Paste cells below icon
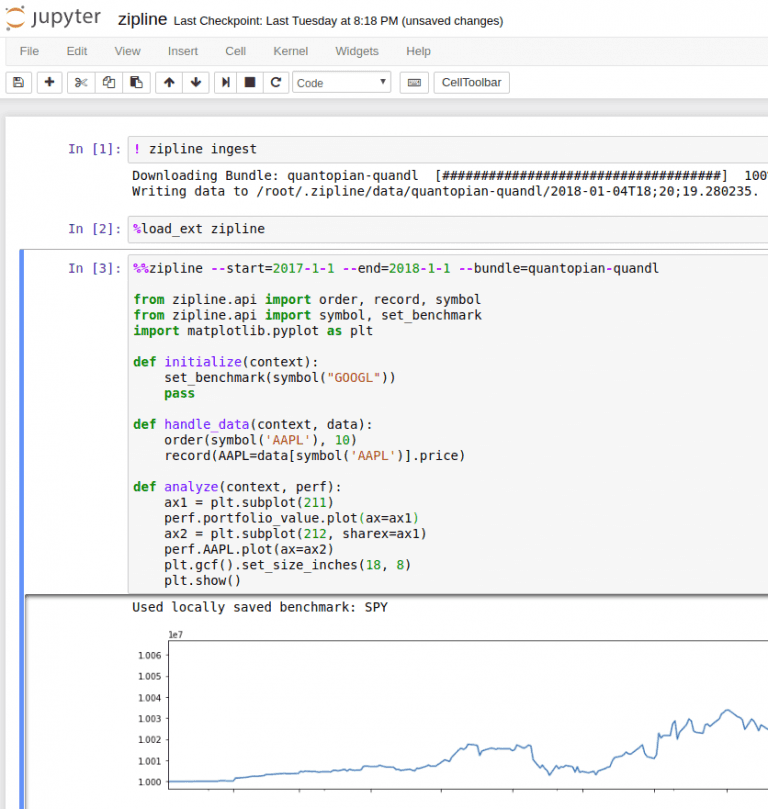The width and height of the screenshot is (768, 809). (136, 83)
